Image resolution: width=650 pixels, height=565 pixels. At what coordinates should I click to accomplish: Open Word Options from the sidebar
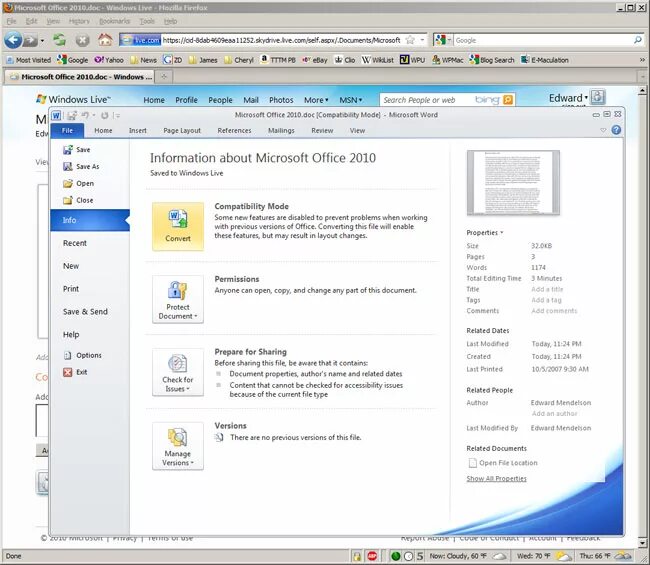tap(82, 355)
